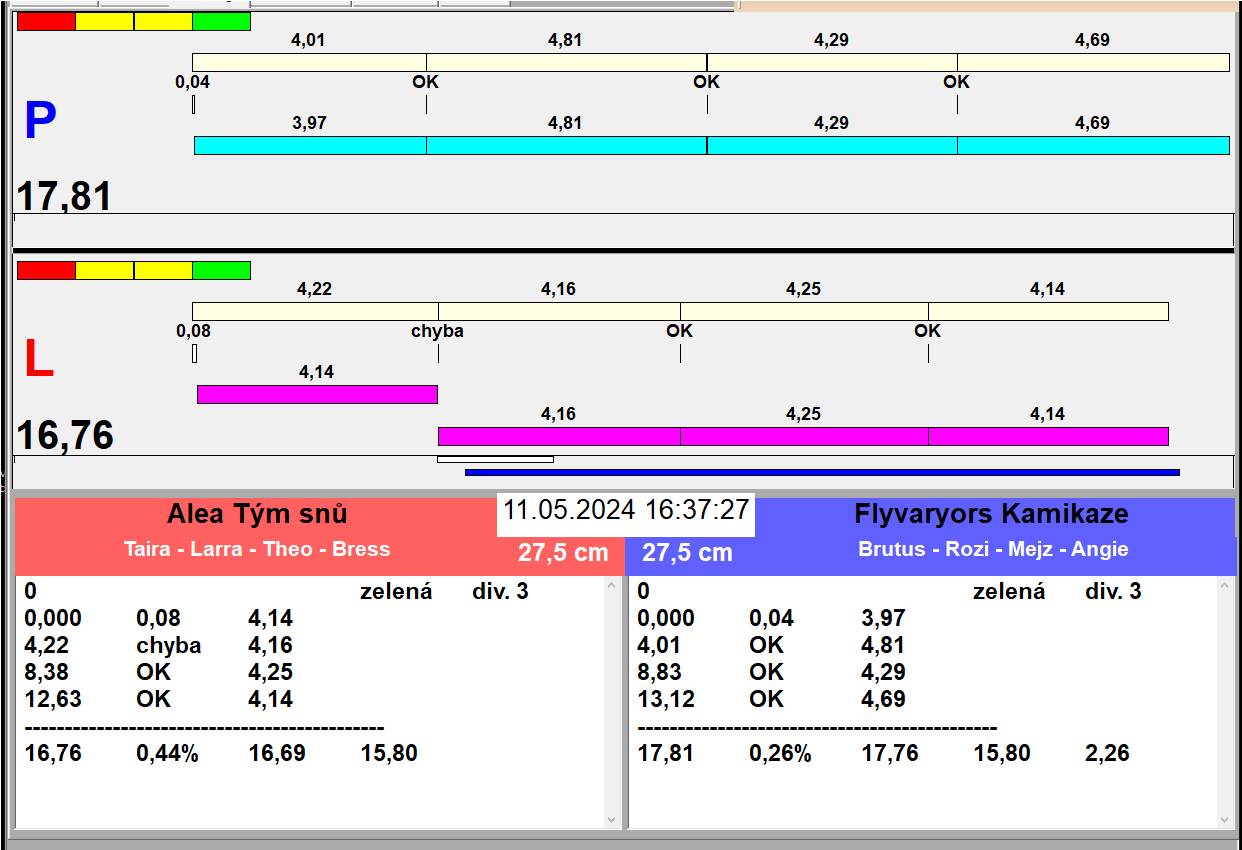This screenshot has height=850, width=1242.
Task: Click the red start light in lane P
Action: point(46,21)
